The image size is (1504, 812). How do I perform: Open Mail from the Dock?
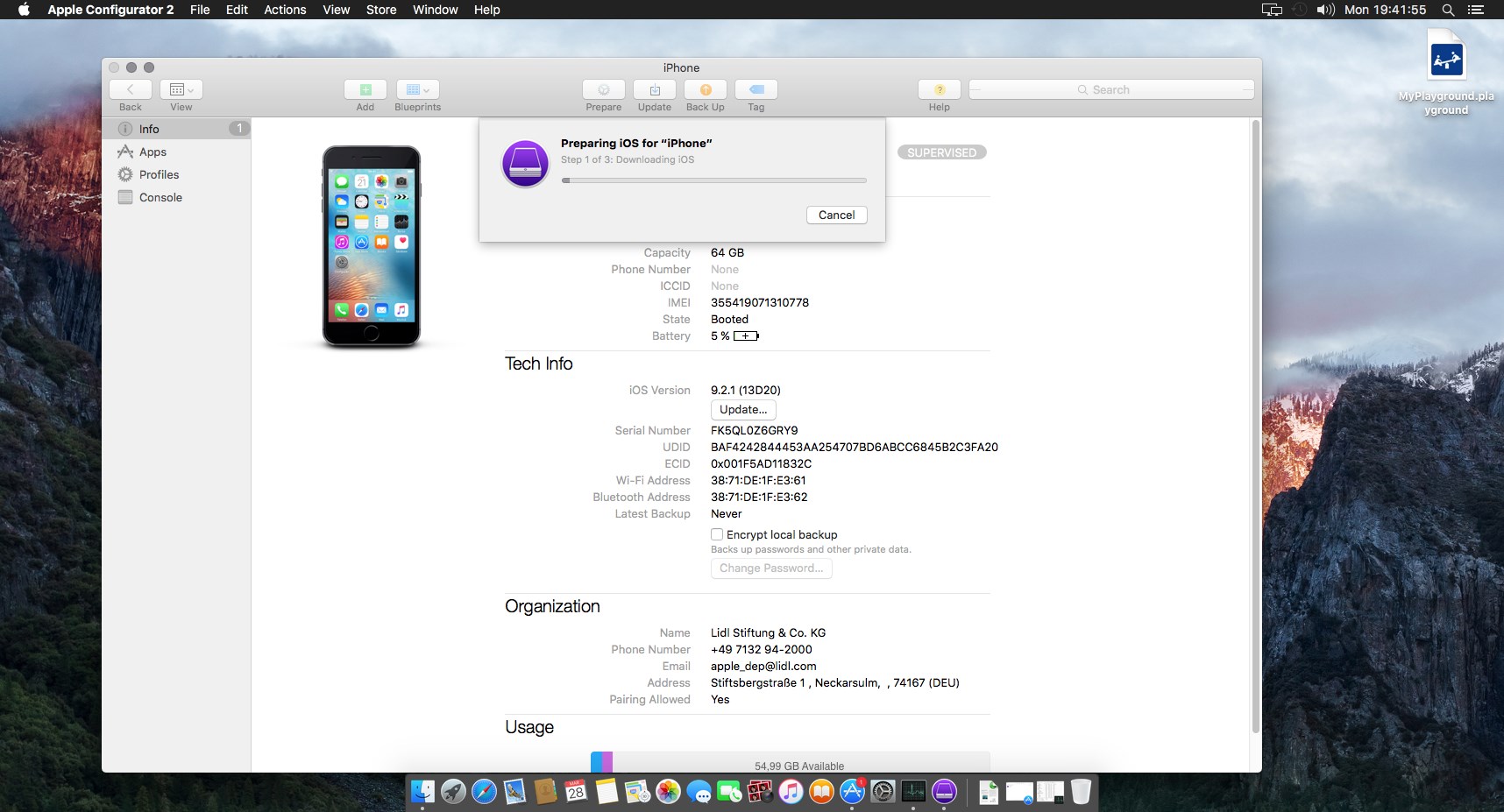click(x=514, y=792)
